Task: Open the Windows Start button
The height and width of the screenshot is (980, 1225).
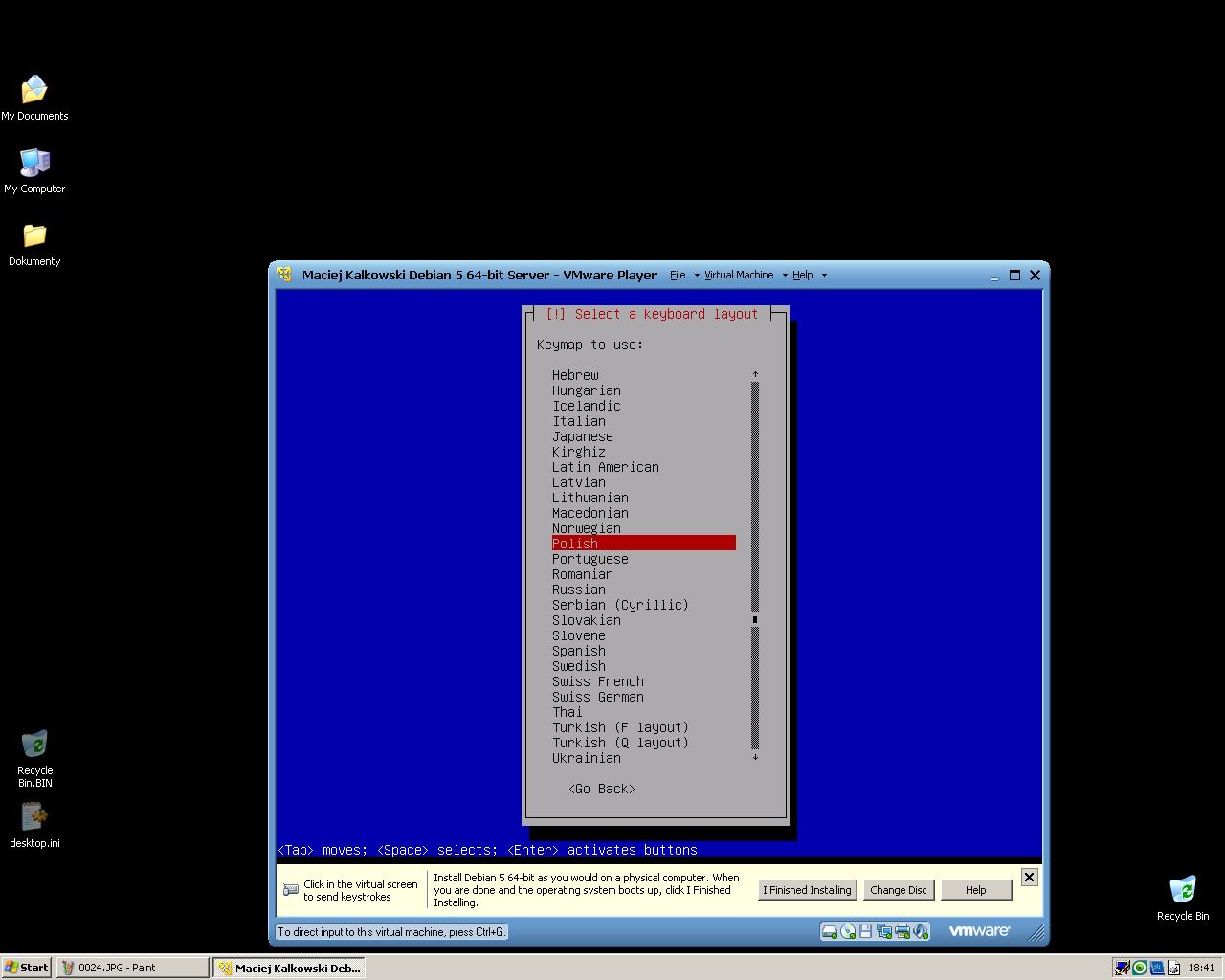Action: click(x=26, y=968)
